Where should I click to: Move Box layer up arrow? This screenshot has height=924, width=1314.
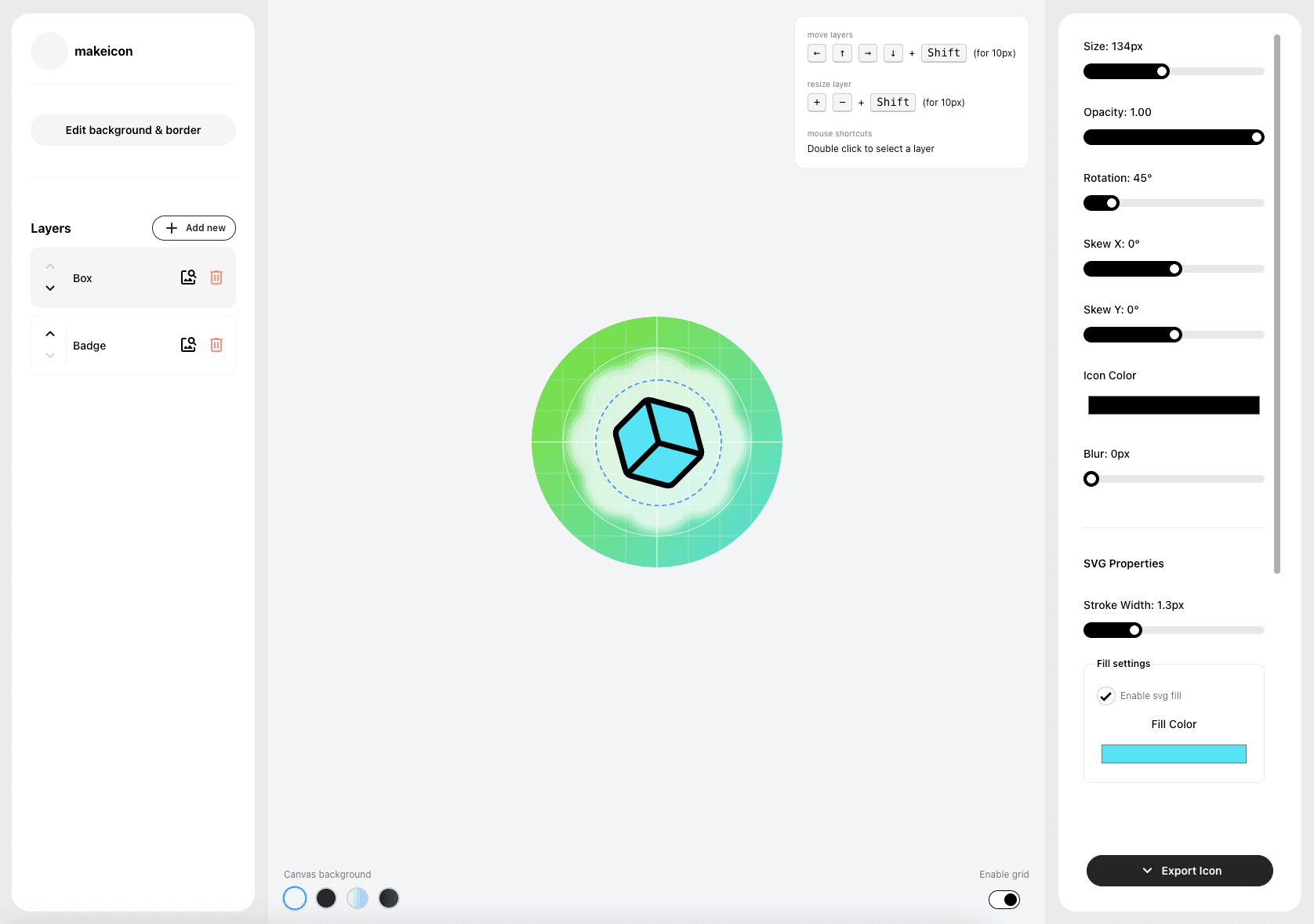coord(50,266)
